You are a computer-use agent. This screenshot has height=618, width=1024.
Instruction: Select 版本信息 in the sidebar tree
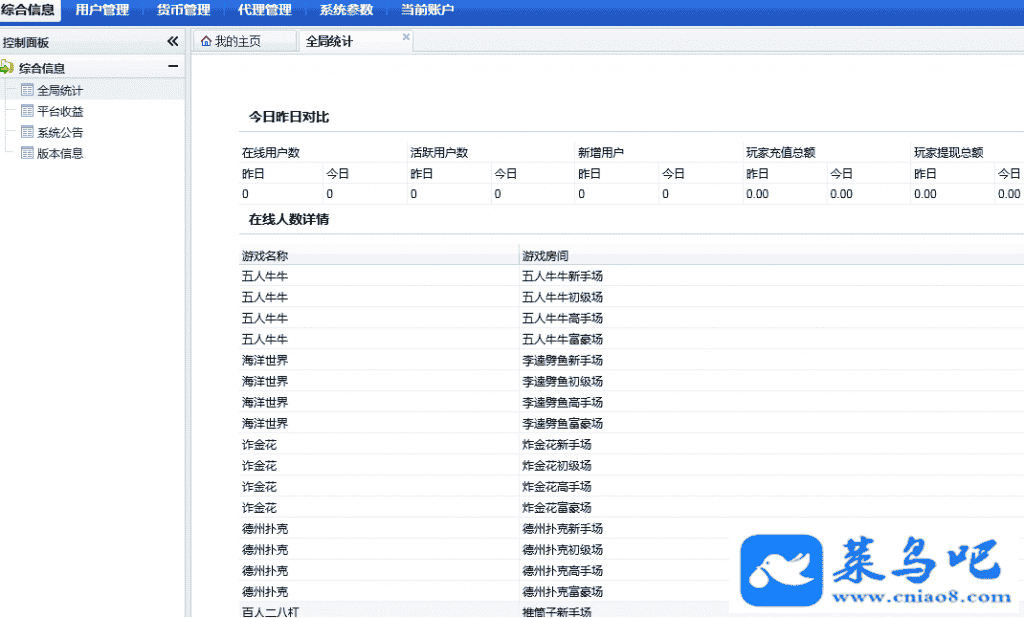(60, 153)
